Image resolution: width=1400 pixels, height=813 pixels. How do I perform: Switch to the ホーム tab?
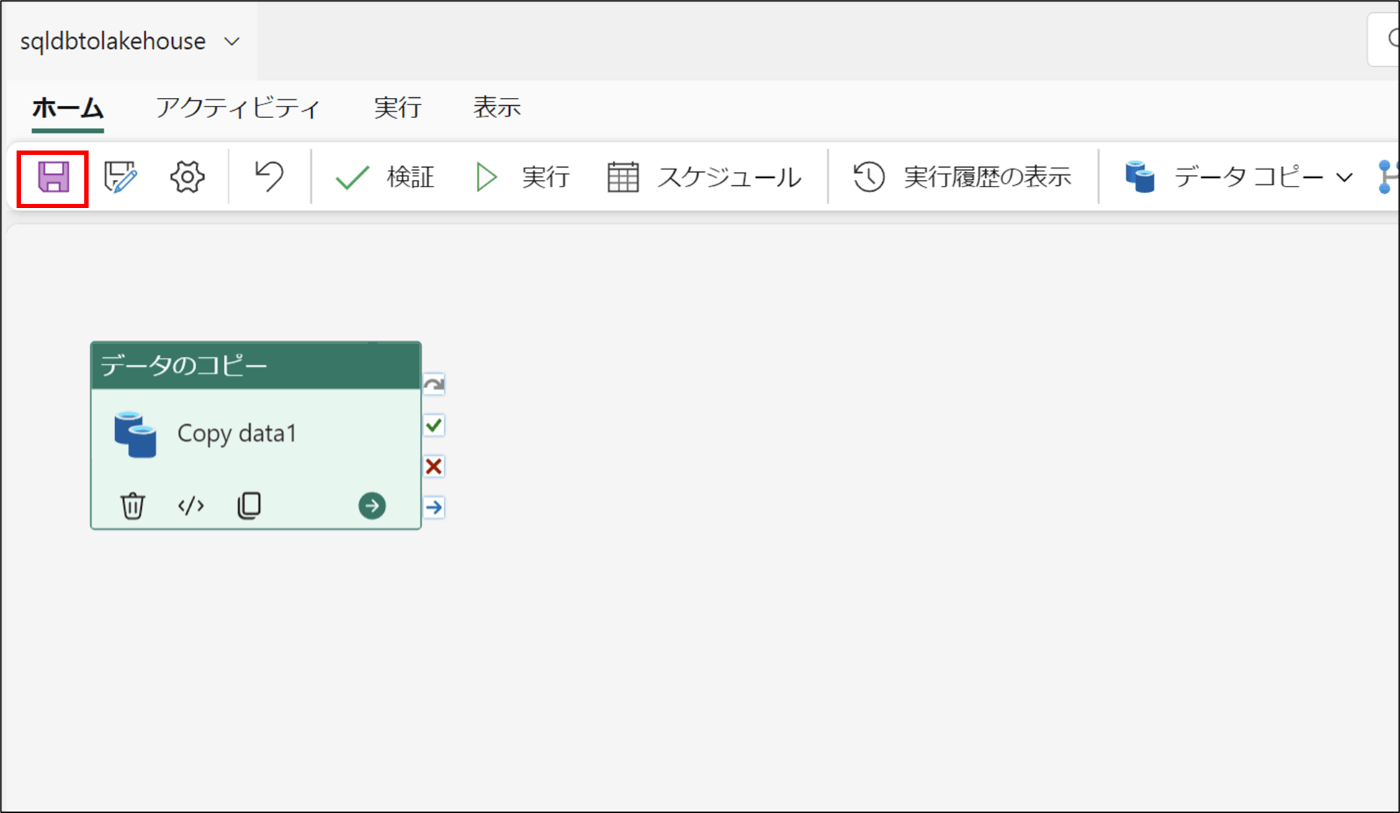coord(68,108)
